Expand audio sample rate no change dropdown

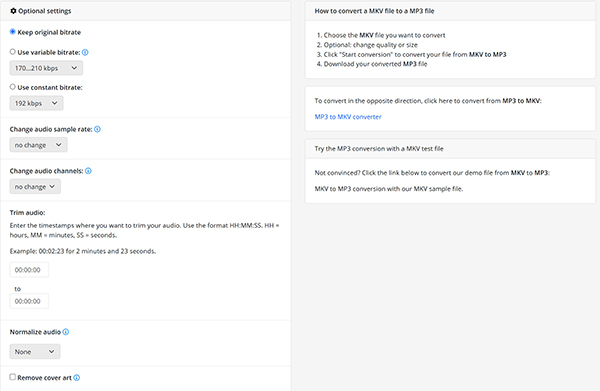point(38,145)
